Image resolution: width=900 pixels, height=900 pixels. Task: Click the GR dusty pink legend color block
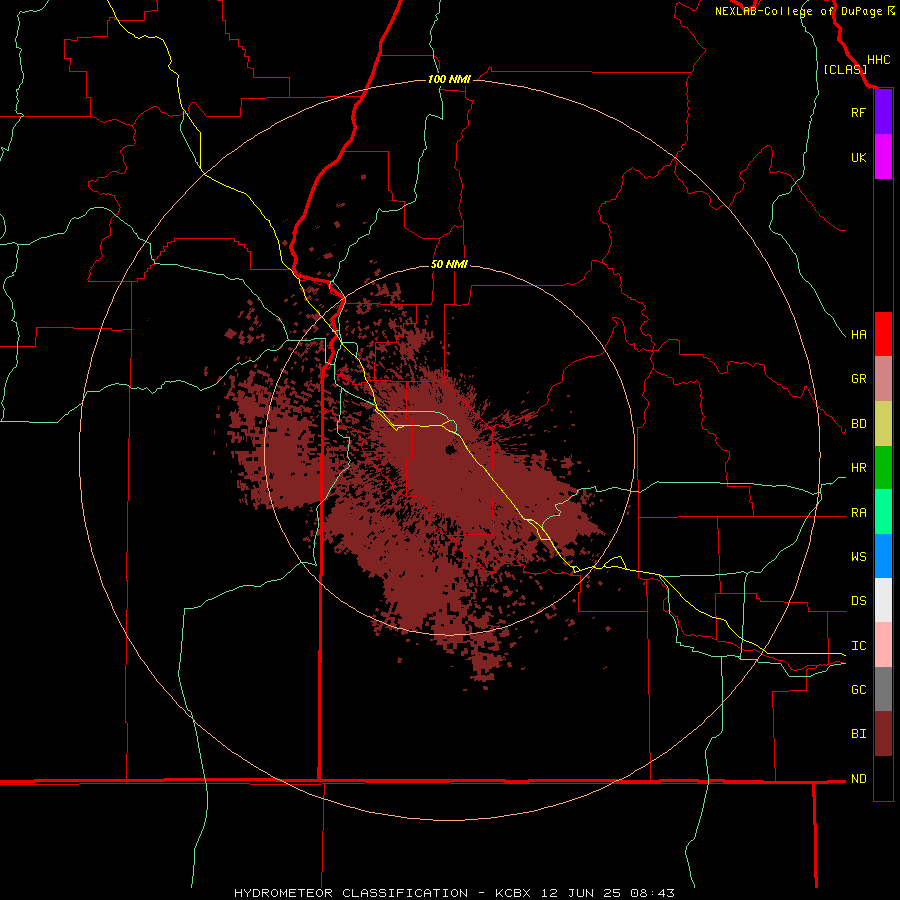point(883,379)
